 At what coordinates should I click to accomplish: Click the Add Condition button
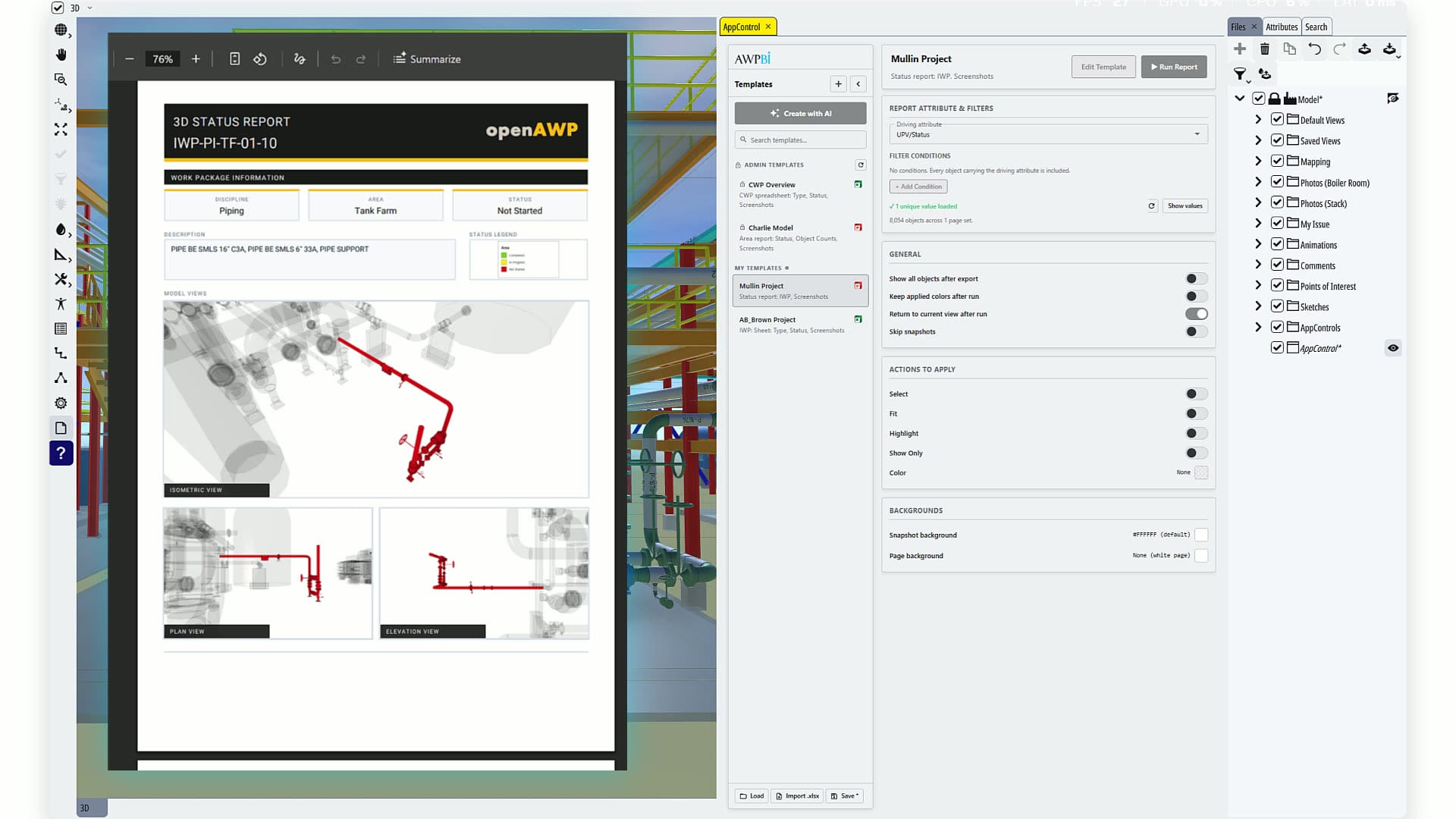click(x=918, y=187)
